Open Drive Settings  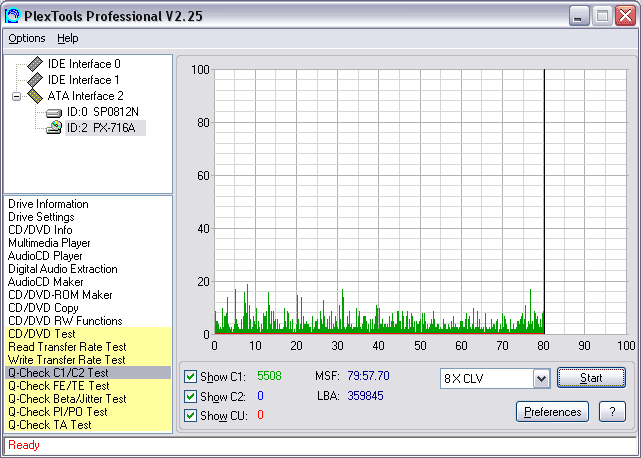(x=41, y=217)
